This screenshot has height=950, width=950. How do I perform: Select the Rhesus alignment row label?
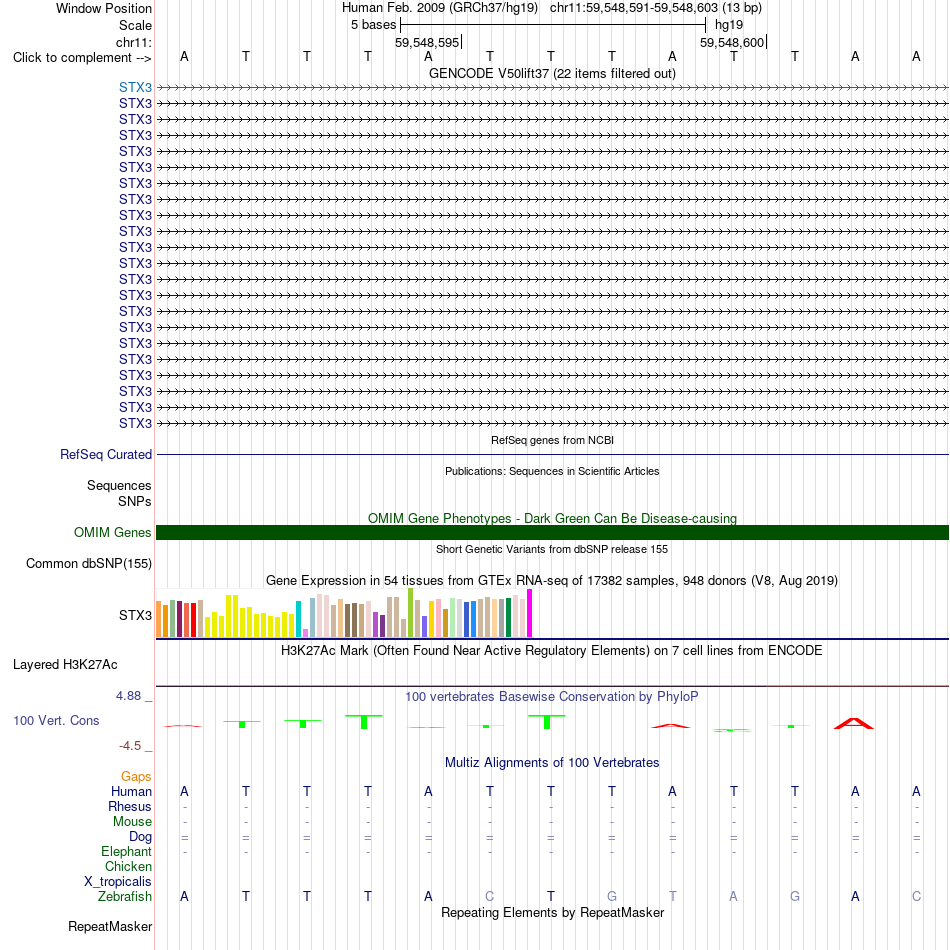click(130, 806)
